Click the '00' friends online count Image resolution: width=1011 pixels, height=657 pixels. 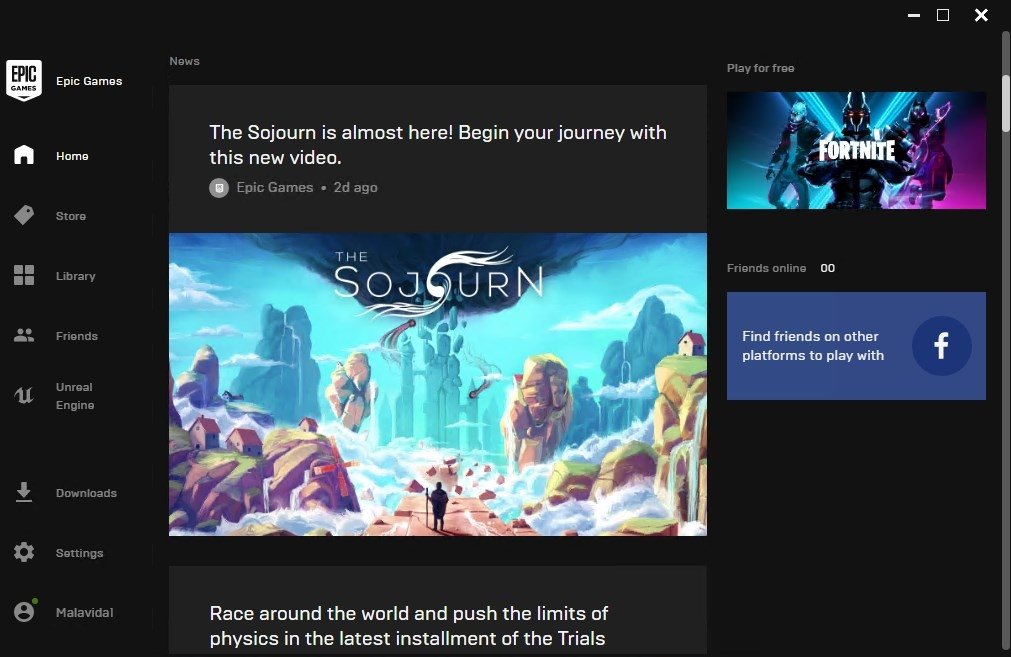827,268
